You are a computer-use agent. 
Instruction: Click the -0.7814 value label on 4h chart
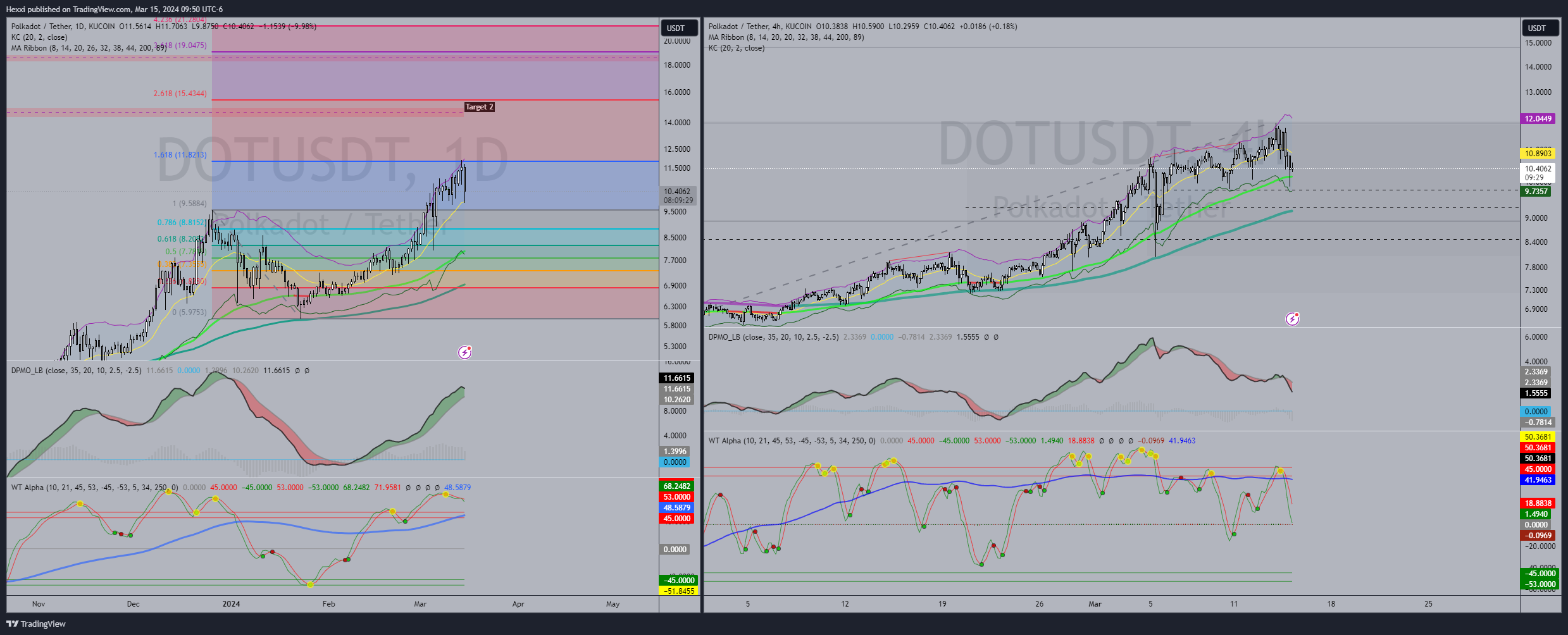[x=1537, y=422]
